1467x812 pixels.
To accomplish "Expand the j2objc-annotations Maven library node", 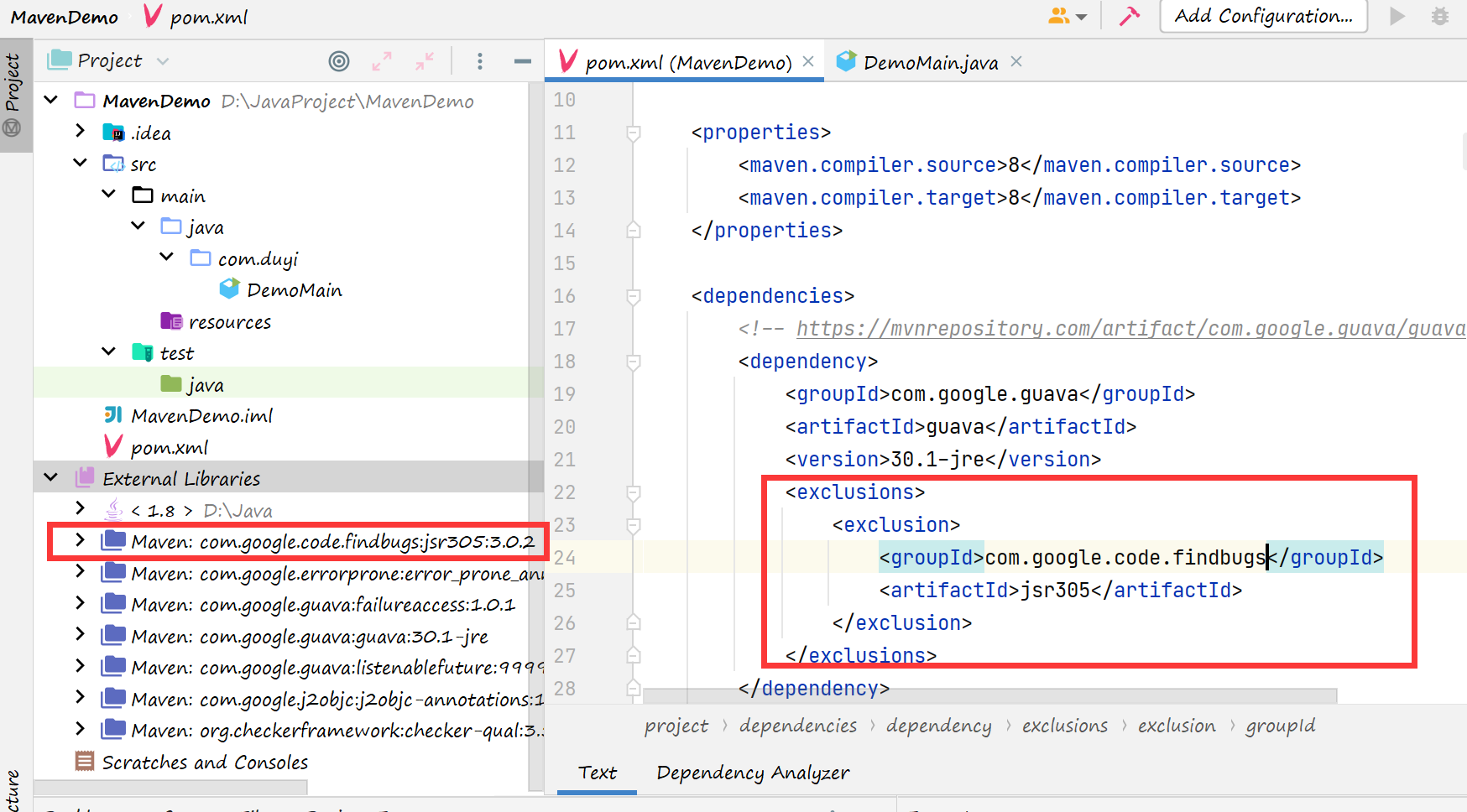I will pyautogui.click(x=80, y=698).
